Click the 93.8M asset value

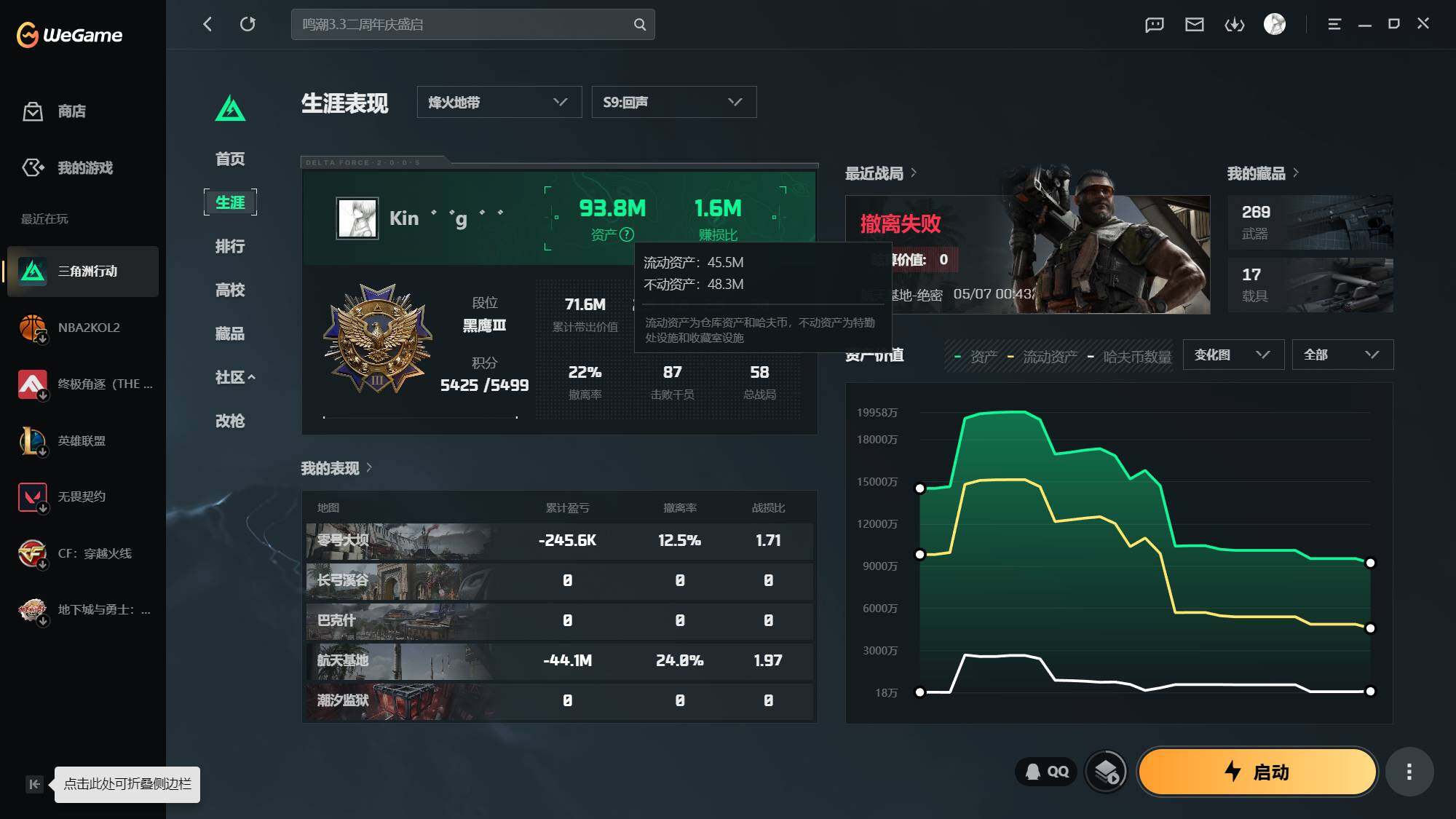(612, 209)
